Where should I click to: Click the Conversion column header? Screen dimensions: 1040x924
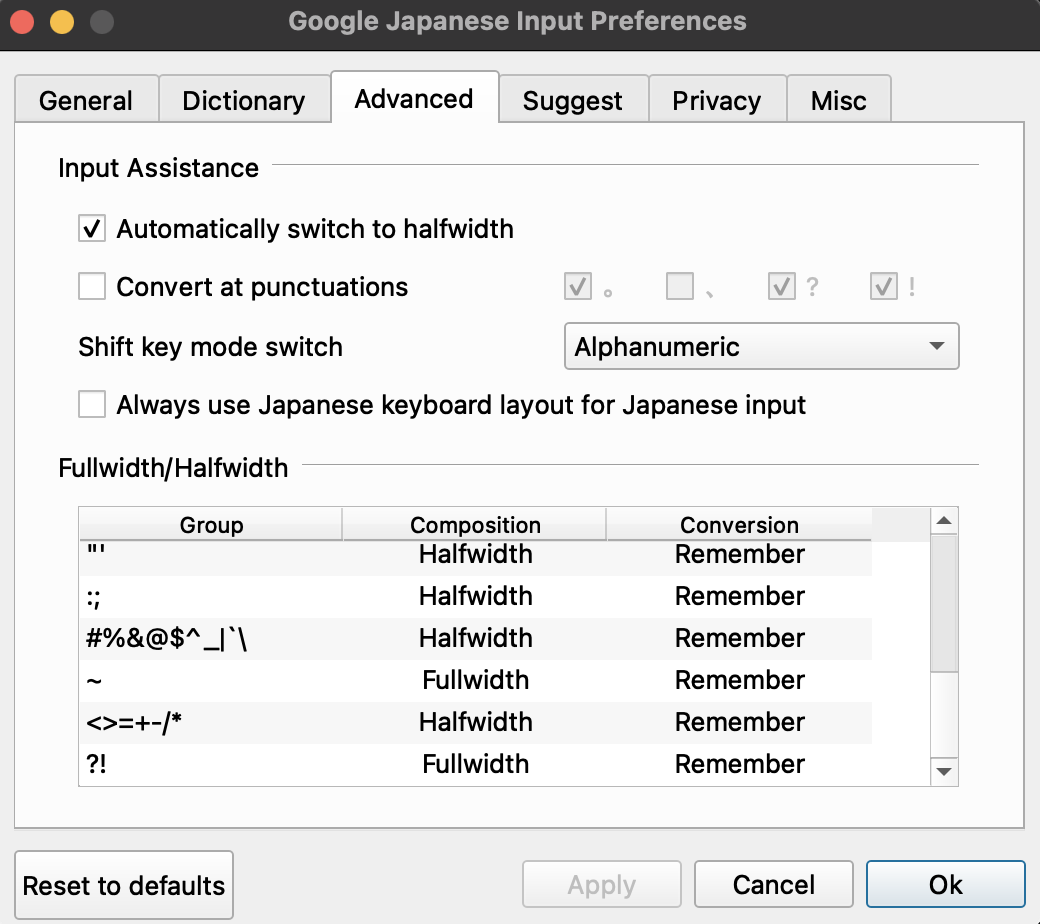pos(739,525)
